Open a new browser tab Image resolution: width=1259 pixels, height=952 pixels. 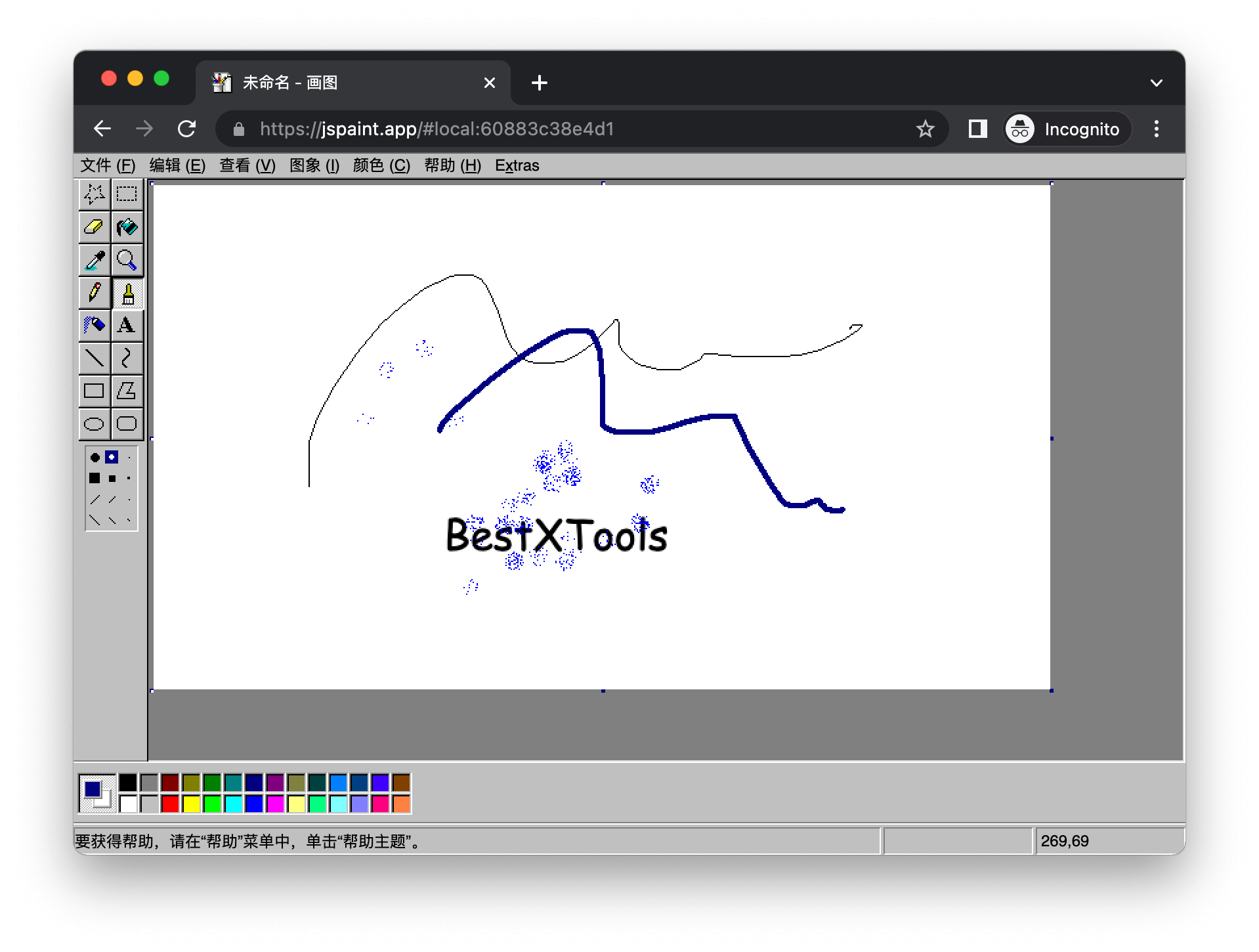coord(540,83)
